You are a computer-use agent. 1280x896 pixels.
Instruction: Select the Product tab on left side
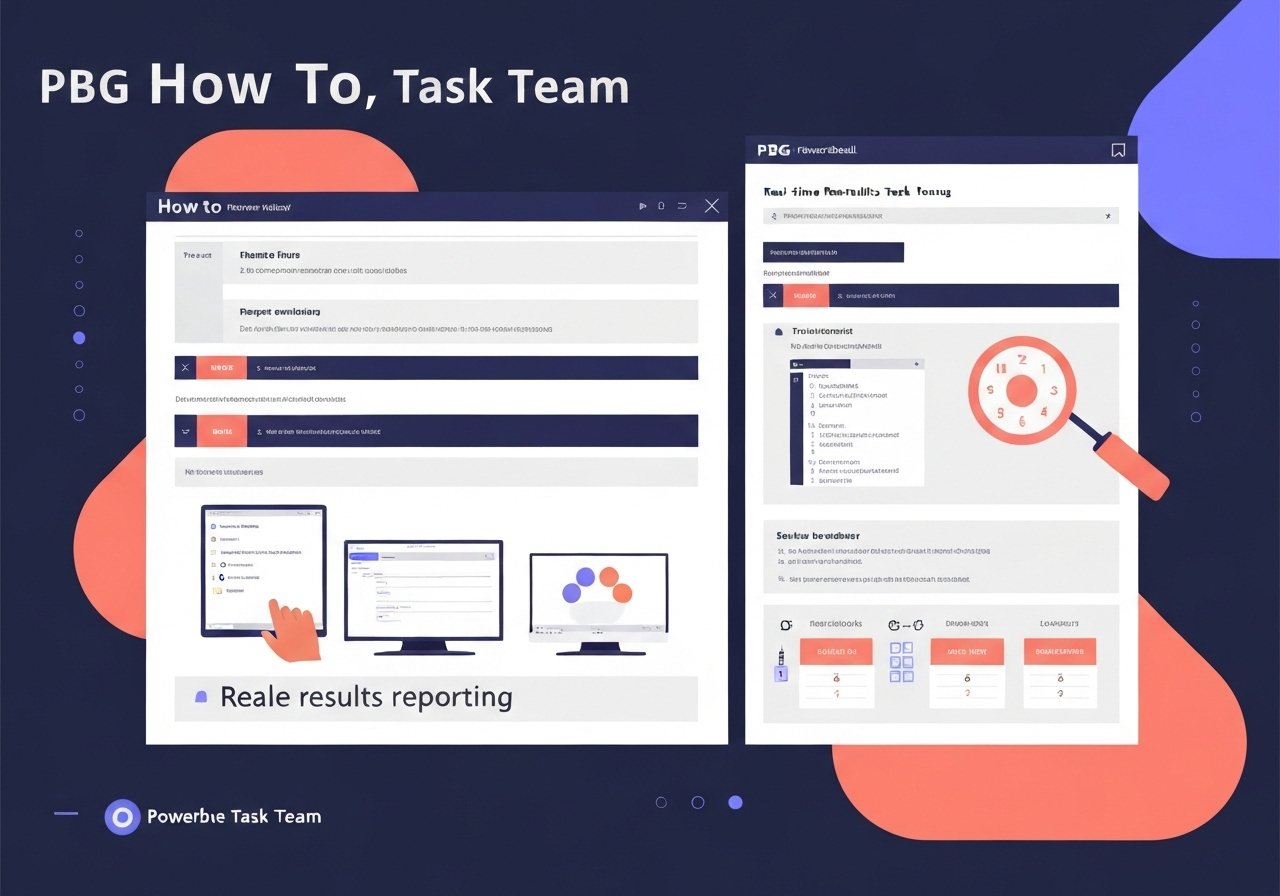click(198, 256)
